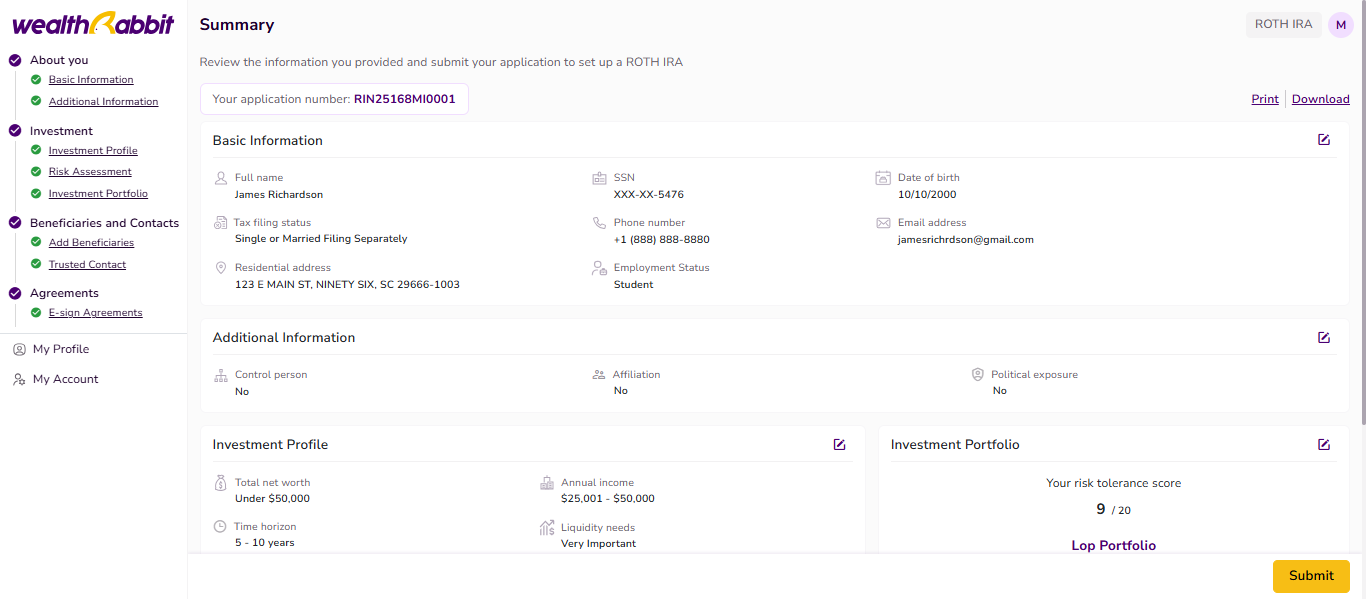Edit the Basic Information section
1366x599 pixels.
coord(1324,140)
